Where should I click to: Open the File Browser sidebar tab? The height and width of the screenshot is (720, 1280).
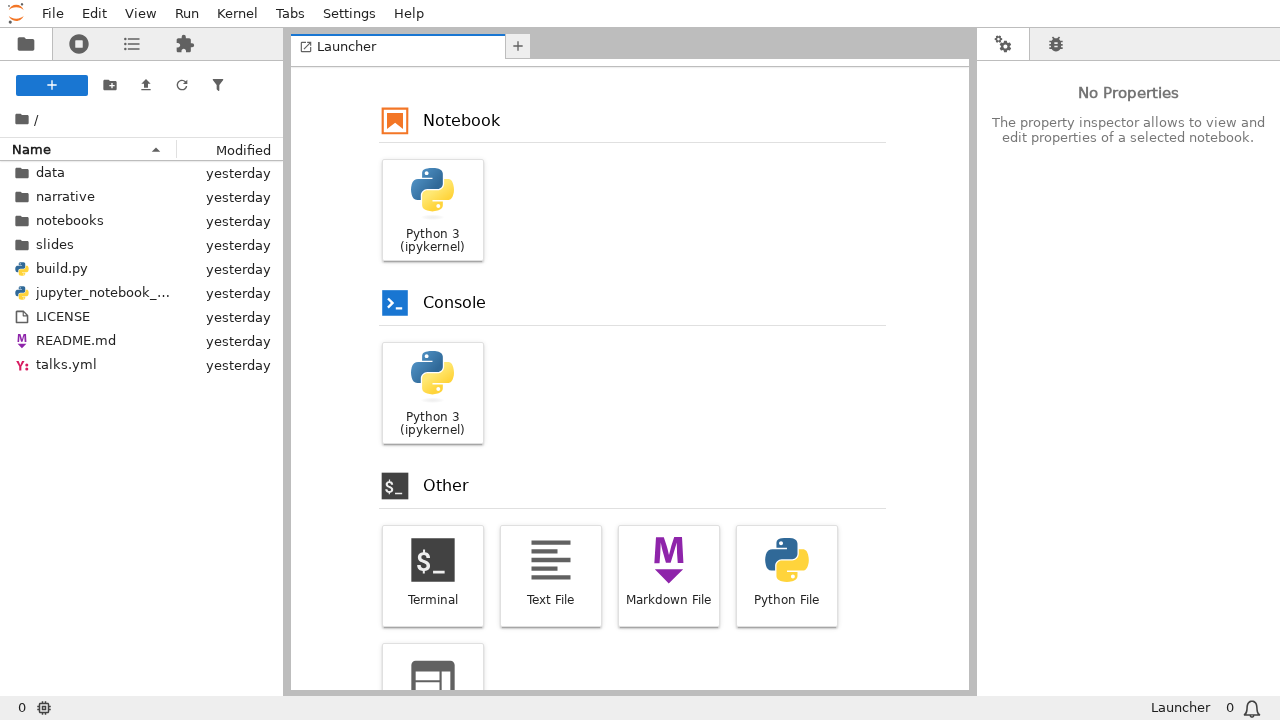pyautogui.click(x=26, y=44)
